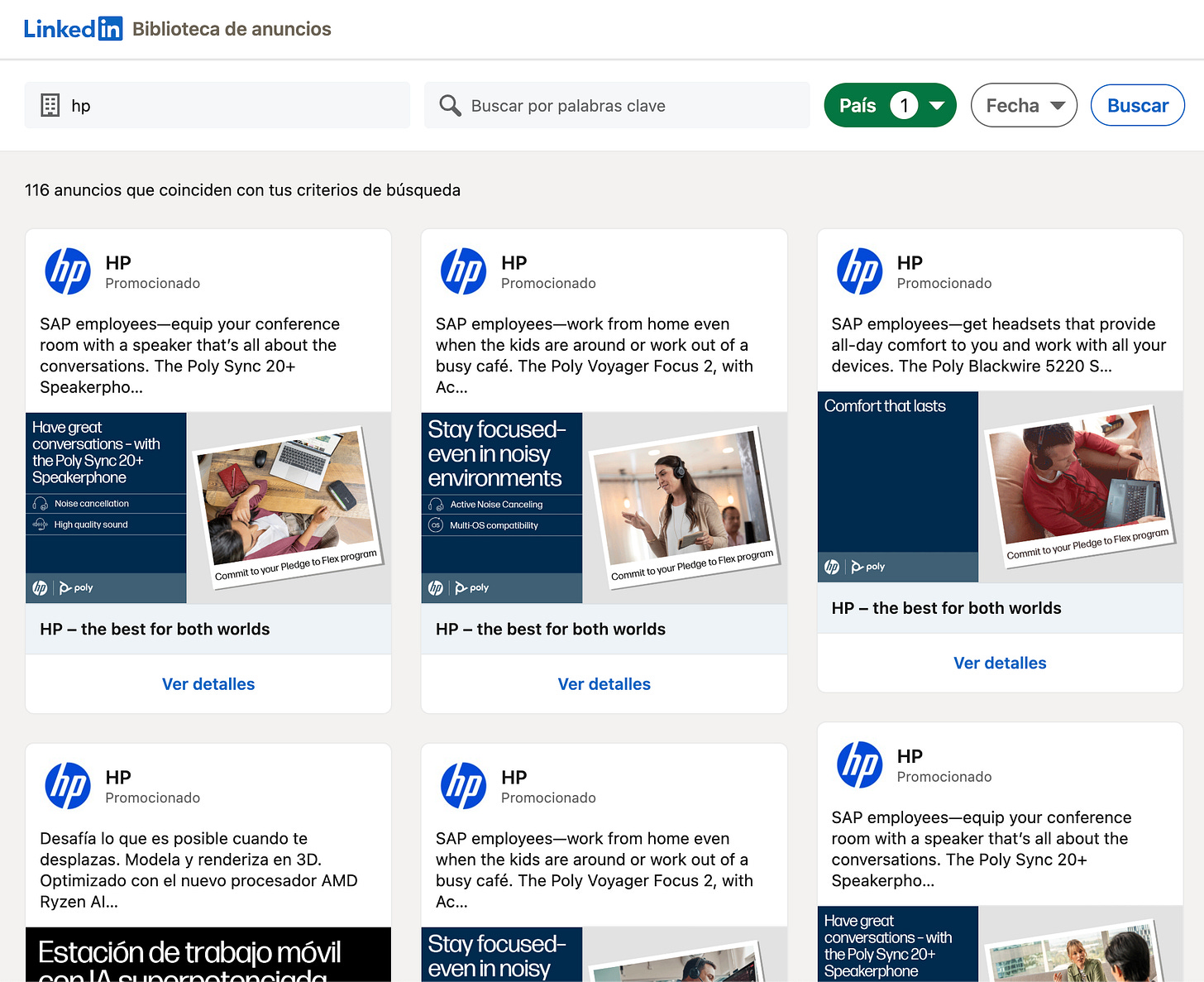The height and width of the screenshot is (982, 1204).
Task: Click the Multi-OS compatibility icon in the top-middle ad
Action: pyautogui.click(x=436, y=525)
